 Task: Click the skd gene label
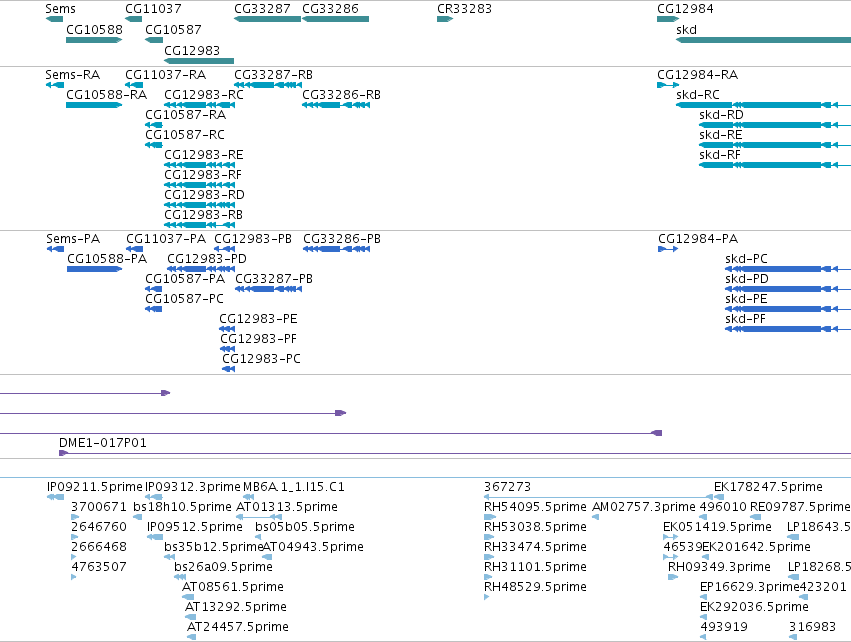point(686,30)
